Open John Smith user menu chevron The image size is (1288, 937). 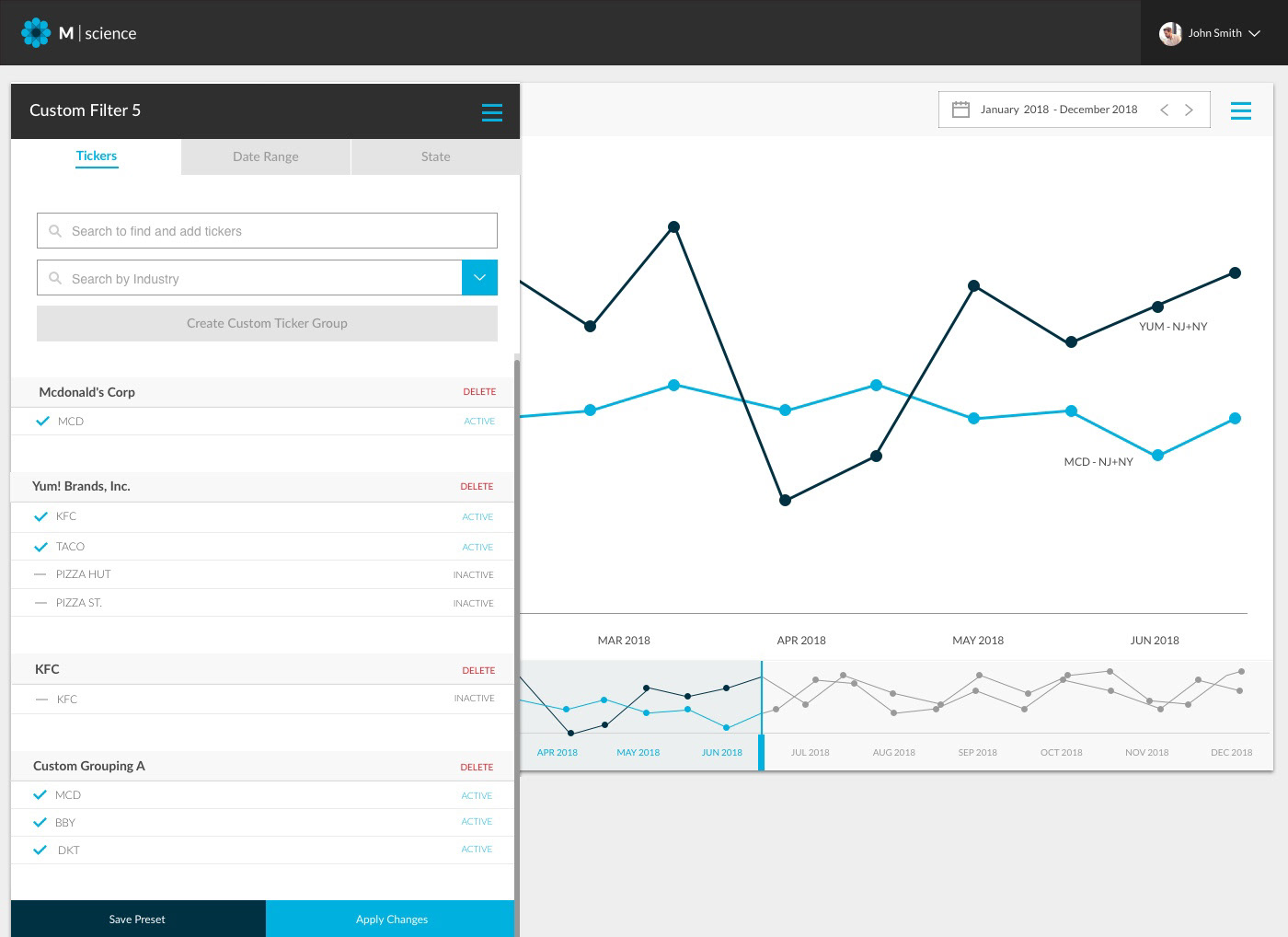click(1254, 33)
